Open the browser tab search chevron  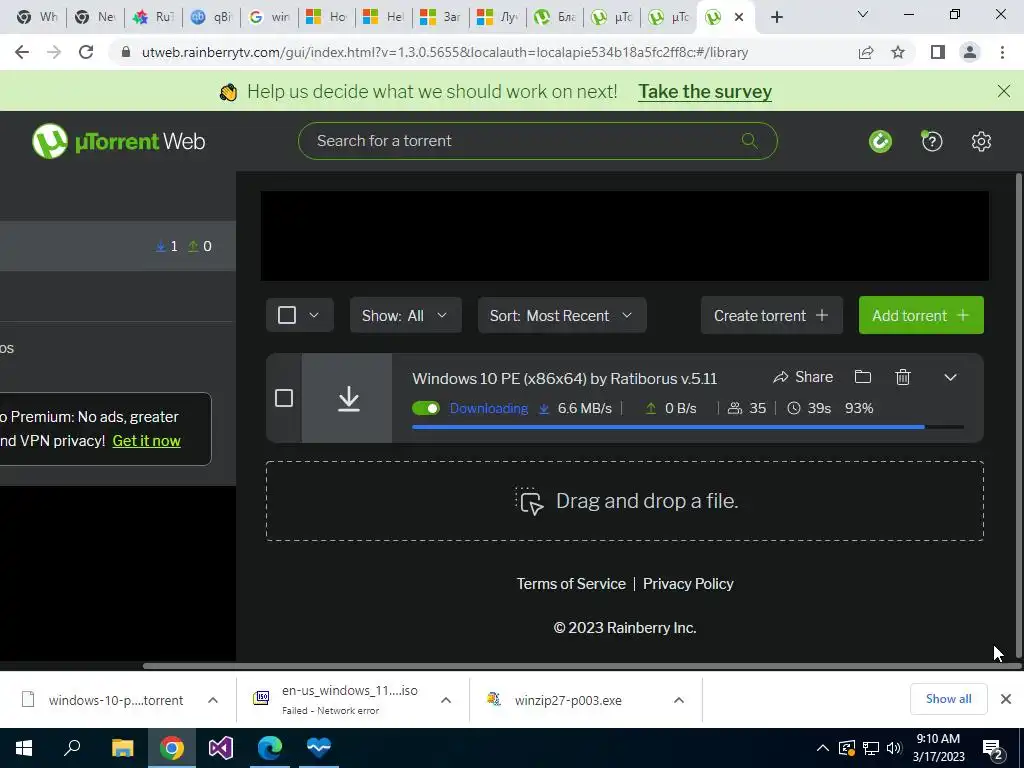point(863,14)
